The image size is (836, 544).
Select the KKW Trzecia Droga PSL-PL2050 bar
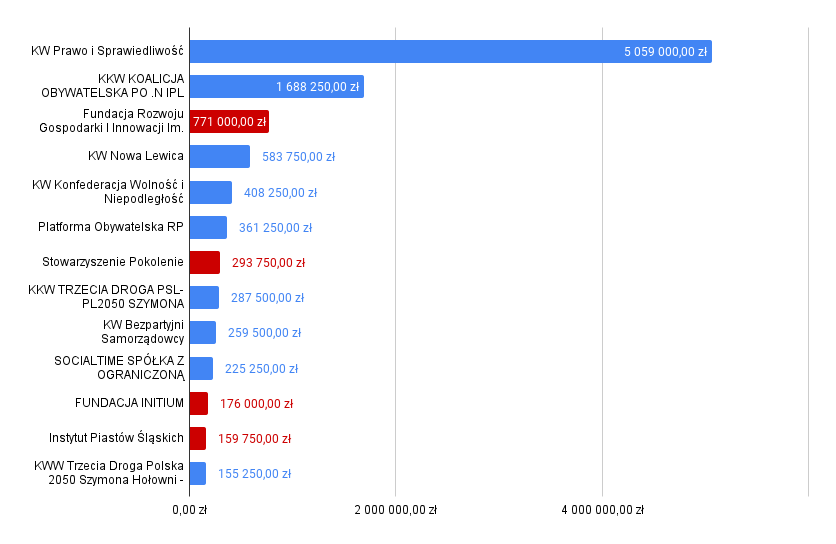tap(204, 298)
